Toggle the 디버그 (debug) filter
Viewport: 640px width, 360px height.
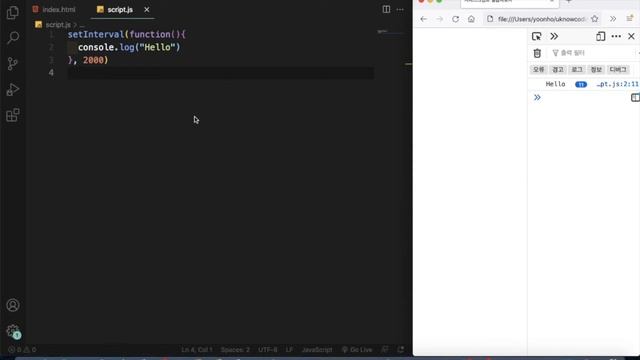click(x=618, y=70)
